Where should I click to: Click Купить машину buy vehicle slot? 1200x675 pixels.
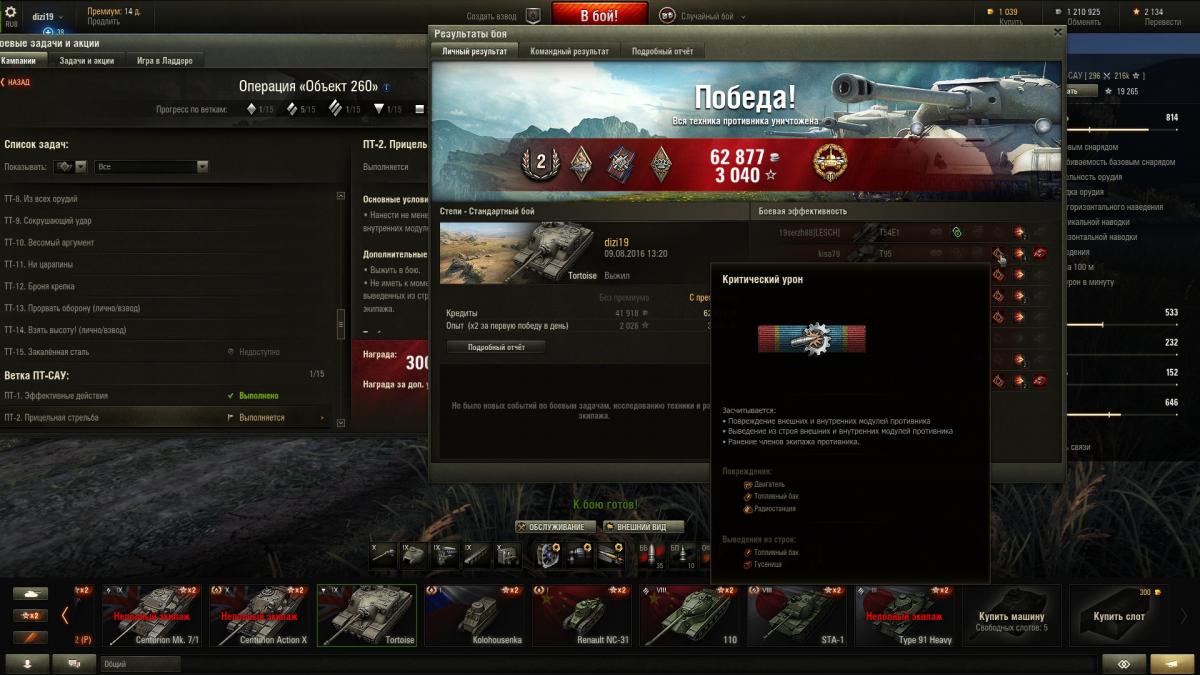pos(1011,616)
